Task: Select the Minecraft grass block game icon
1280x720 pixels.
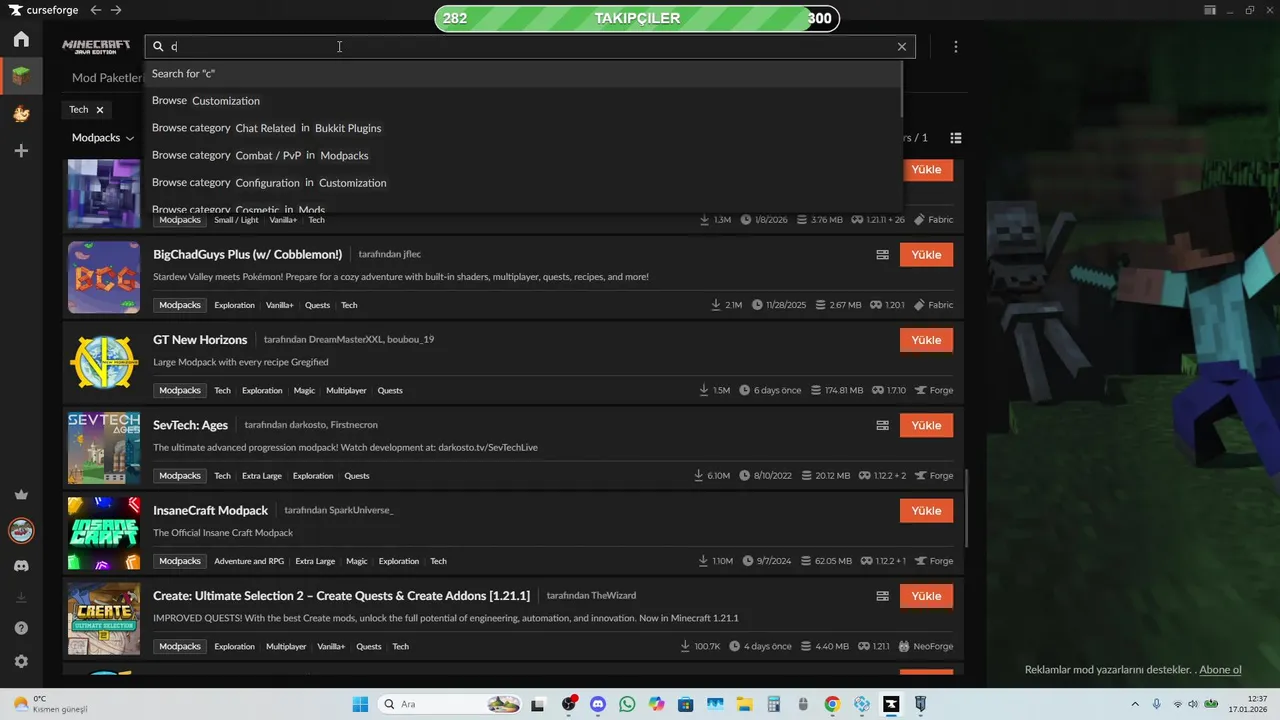Action: pyautogui.click(x=21, y=76)
